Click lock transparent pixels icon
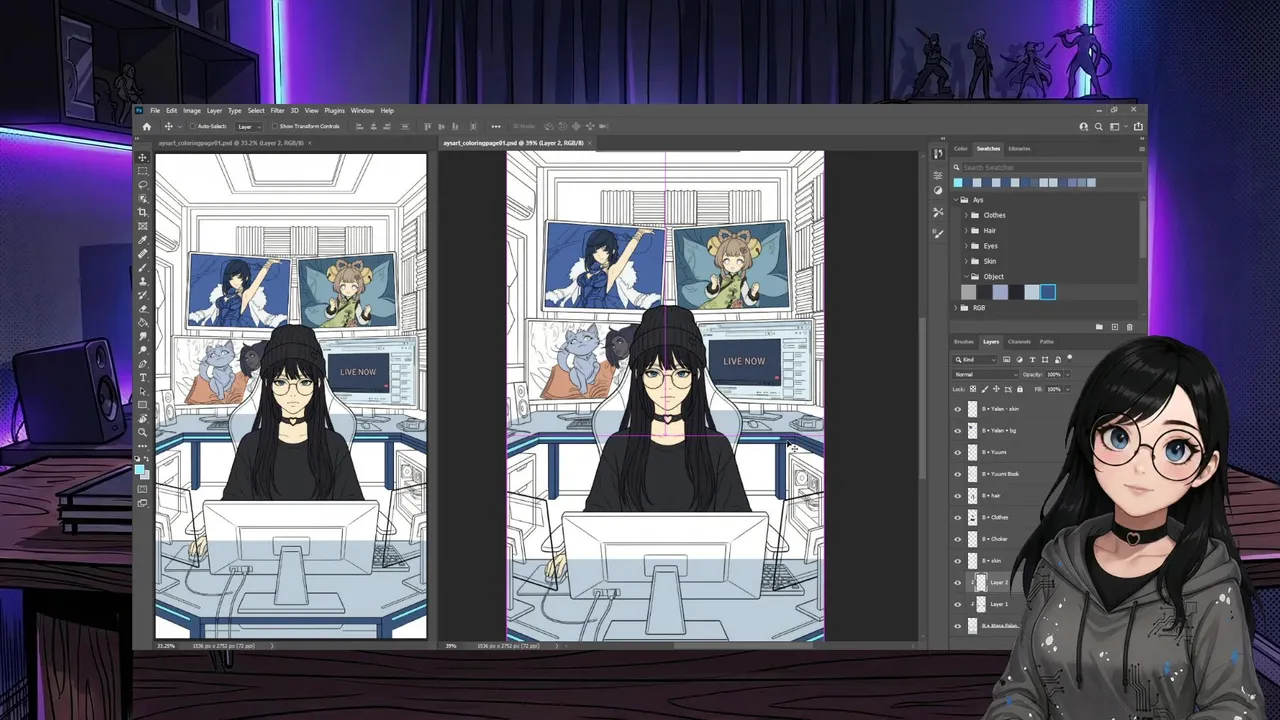This screenshot has width=1280, height=720. (x=973, y=389)
